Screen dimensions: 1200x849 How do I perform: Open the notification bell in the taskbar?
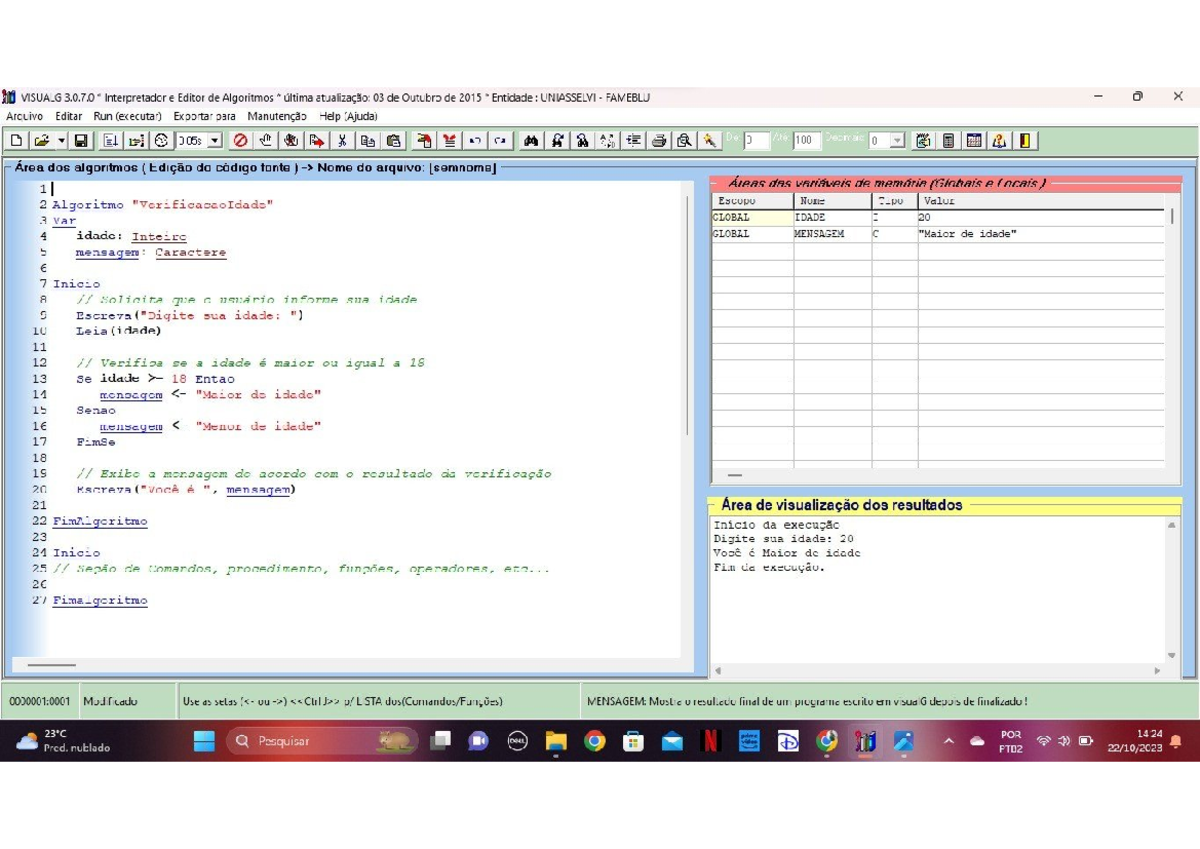(x=1176, y=741)
